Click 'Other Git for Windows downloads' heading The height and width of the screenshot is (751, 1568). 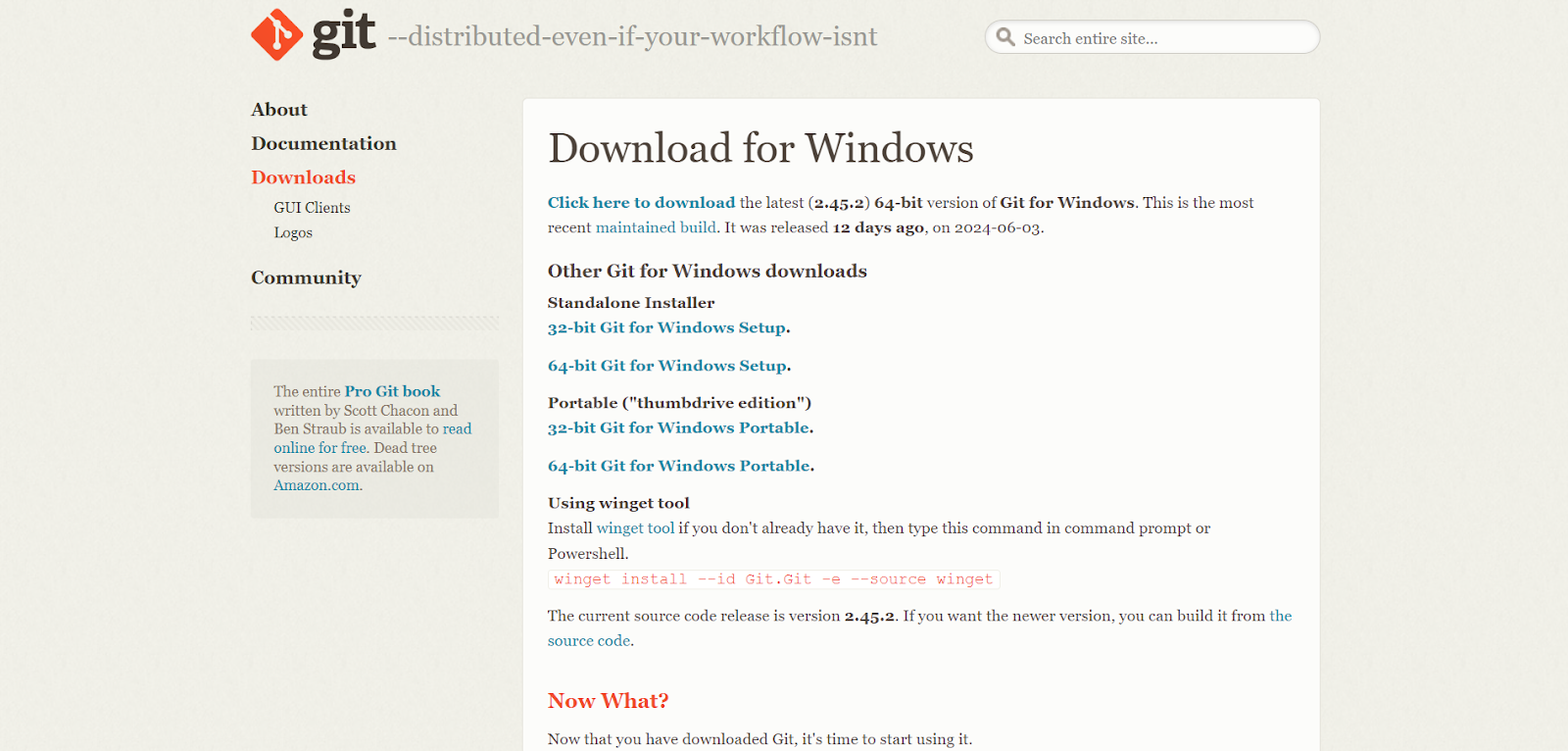707,272
